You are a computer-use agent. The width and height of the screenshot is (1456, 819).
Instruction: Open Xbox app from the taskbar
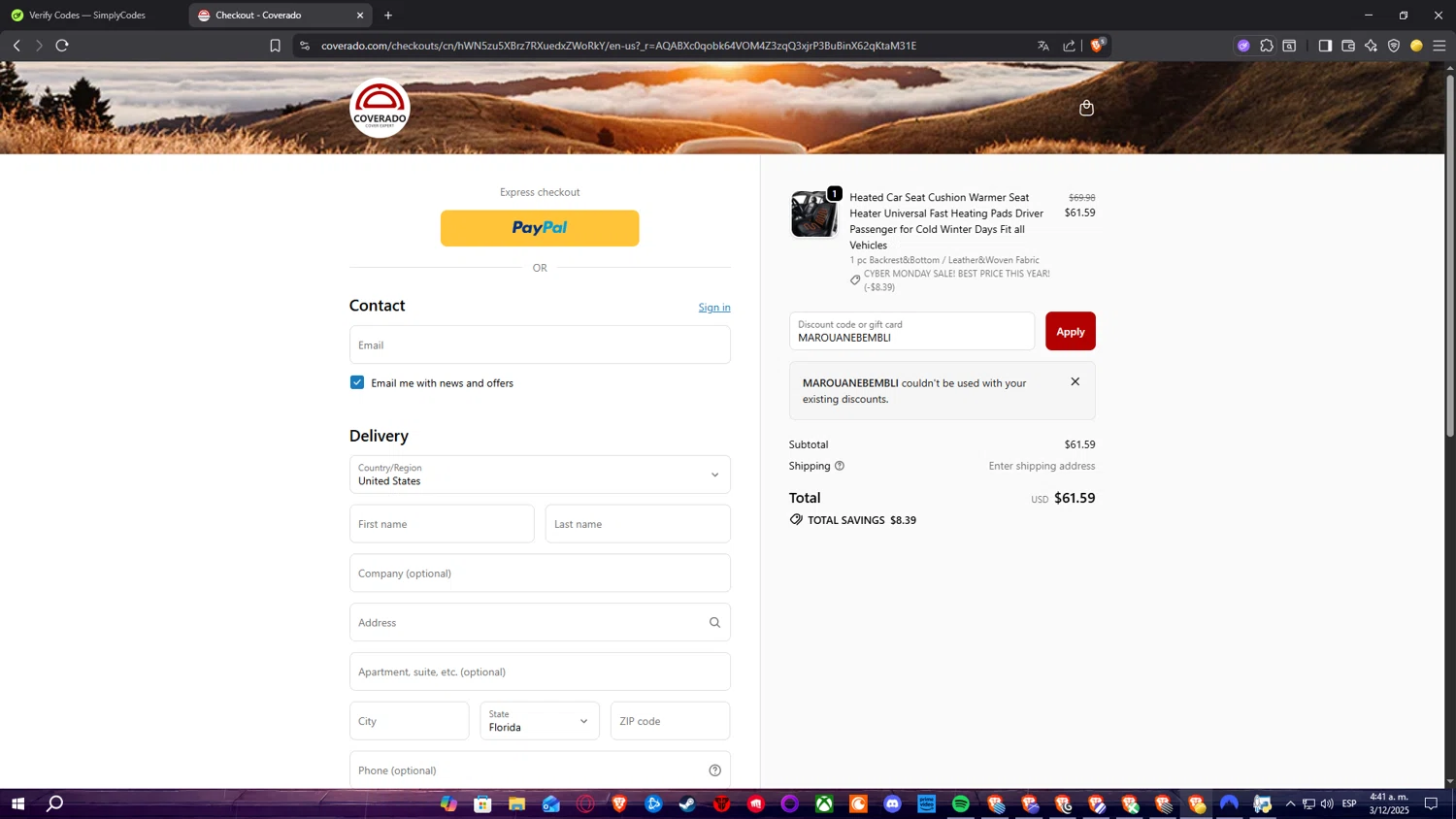824,803
